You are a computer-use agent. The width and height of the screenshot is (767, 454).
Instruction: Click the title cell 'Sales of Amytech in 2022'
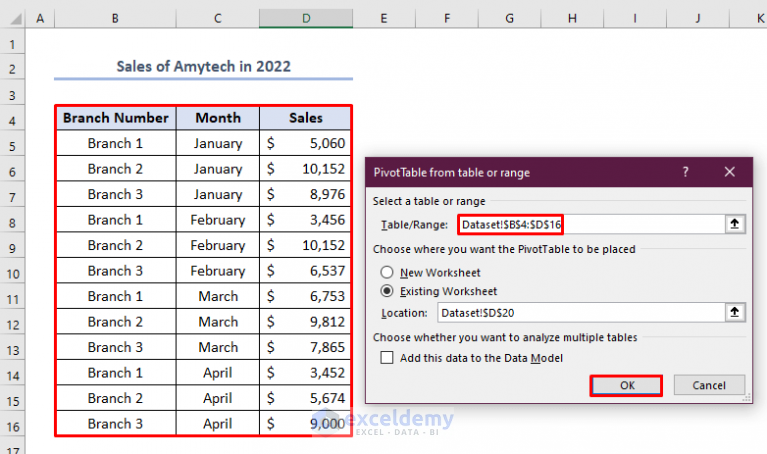[x=203, y=66]
